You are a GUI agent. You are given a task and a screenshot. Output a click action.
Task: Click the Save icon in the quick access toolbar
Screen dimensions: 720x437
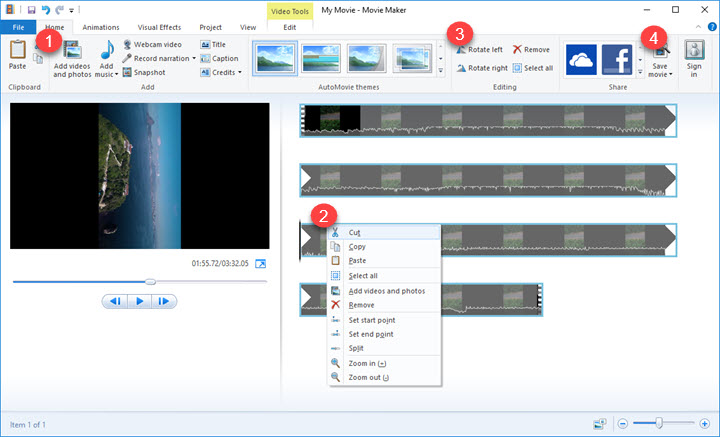coord(31,10)
